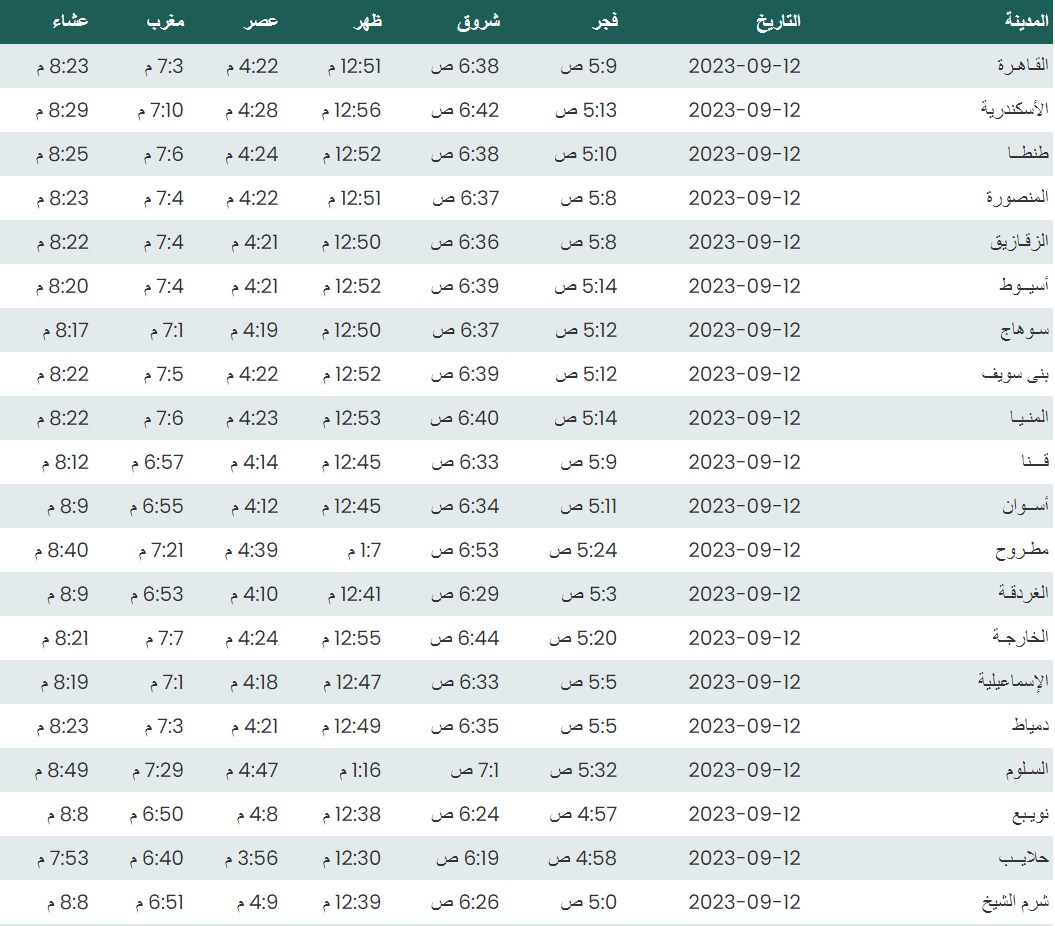This screenshot has width=1055, height=926.
Task: Click the الأسكندرية (Alexandria) city name
Action: 1014,110
